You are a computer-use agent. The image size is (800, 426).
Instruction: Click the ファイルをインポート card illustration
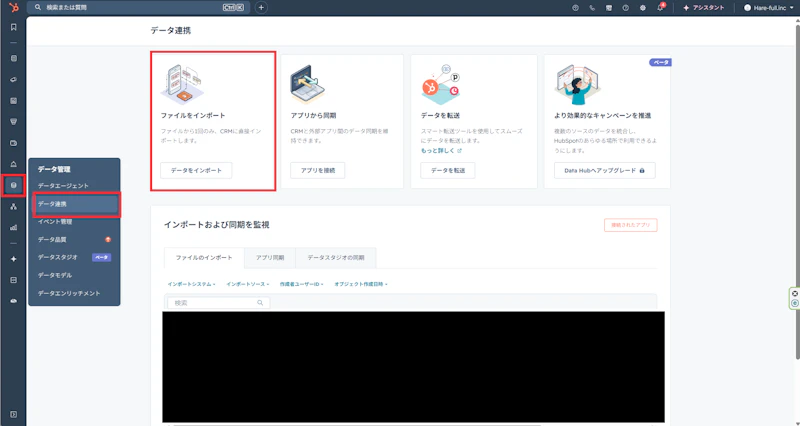pos(183,83)
